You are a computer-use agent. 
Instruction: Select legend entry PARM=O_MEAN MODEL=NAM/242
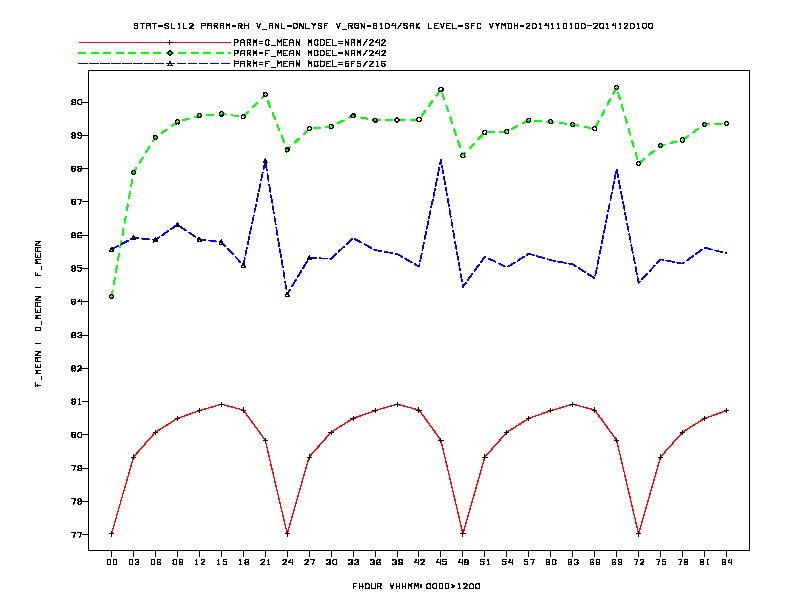tap(310, 43)
